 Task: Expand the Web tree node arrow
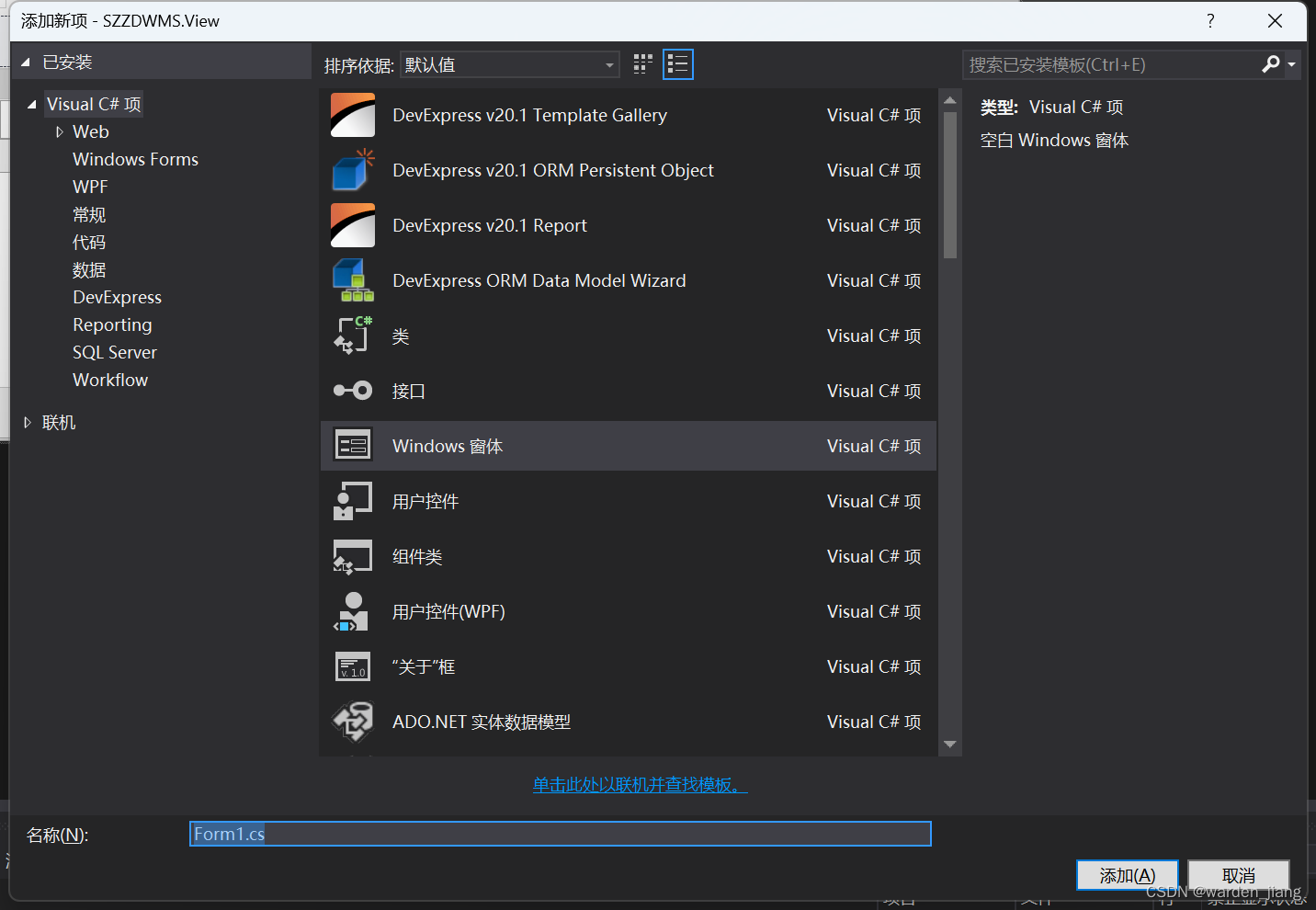[60, 132]
